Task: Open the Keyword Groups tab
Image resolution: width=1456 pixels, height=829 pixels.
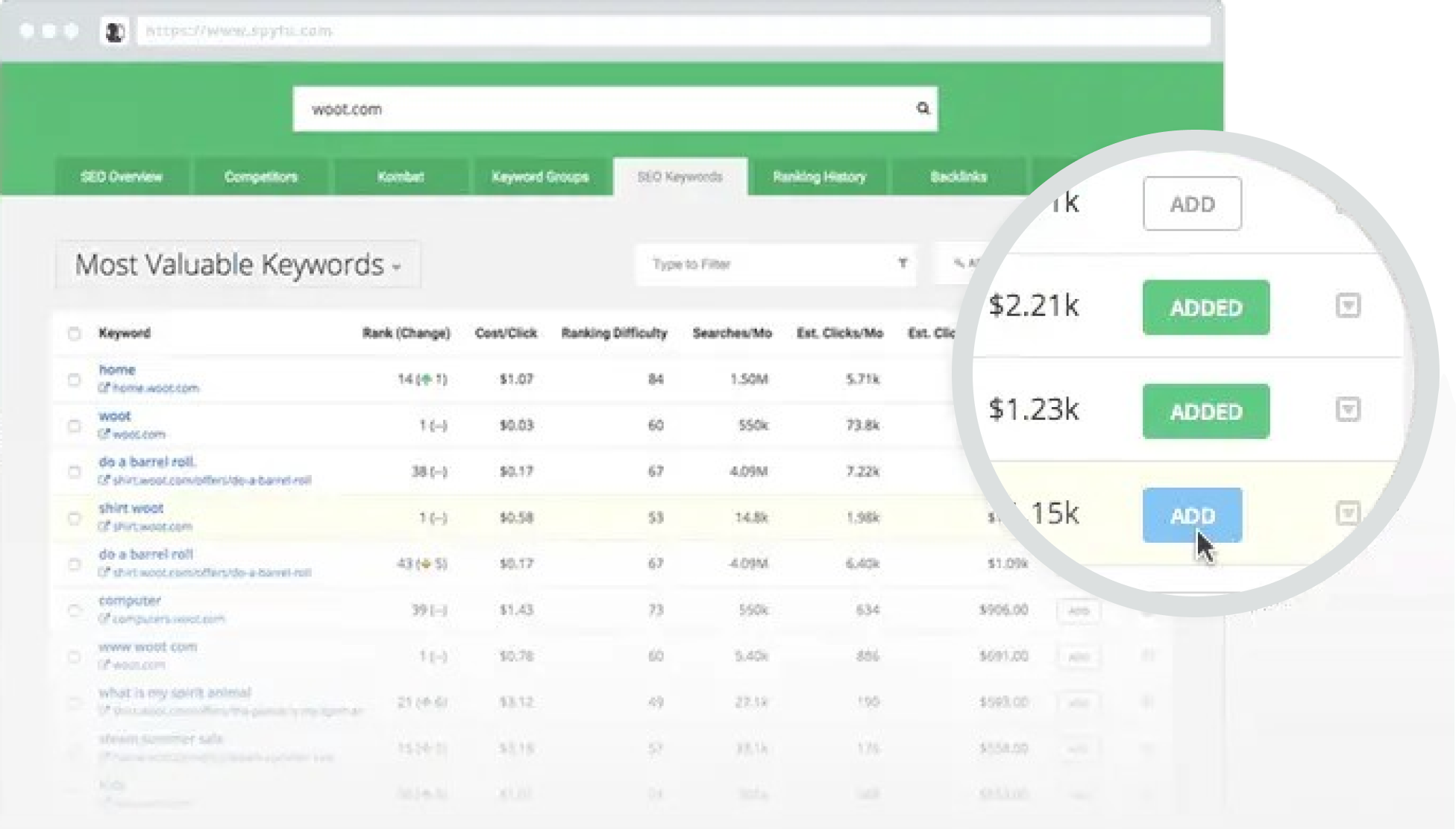Action: coord(540,177)
